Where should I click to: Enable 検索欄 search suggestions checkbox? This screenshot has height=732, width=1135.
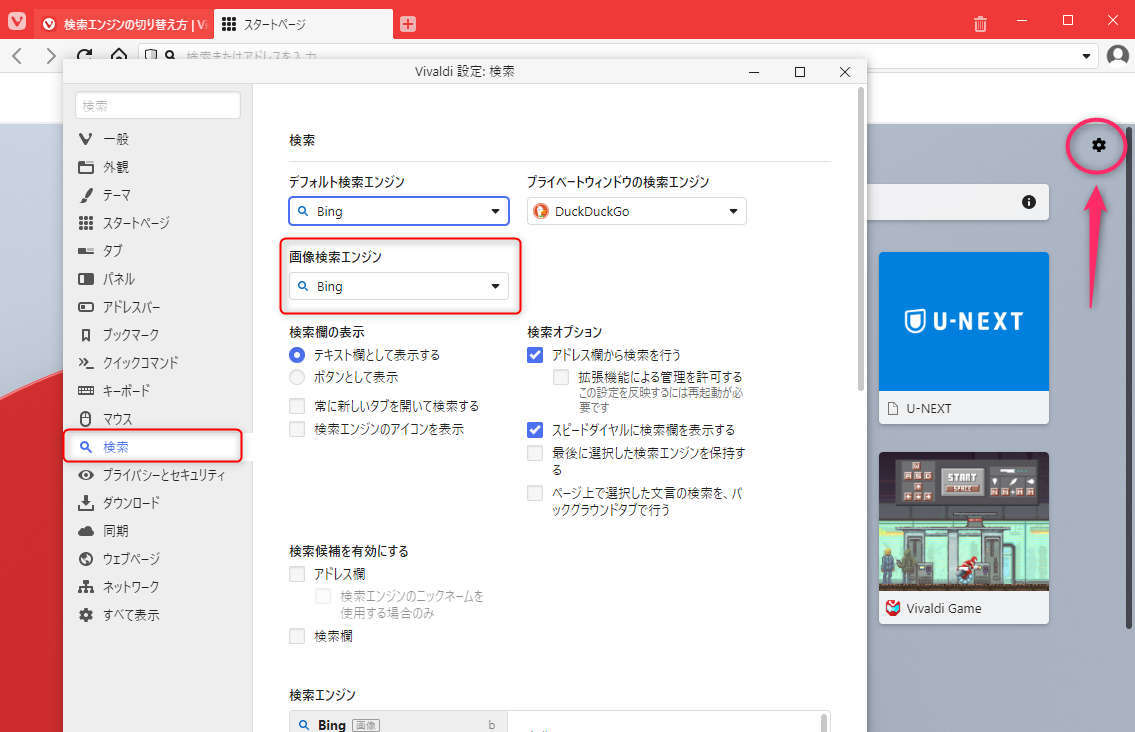coord(297,636)
